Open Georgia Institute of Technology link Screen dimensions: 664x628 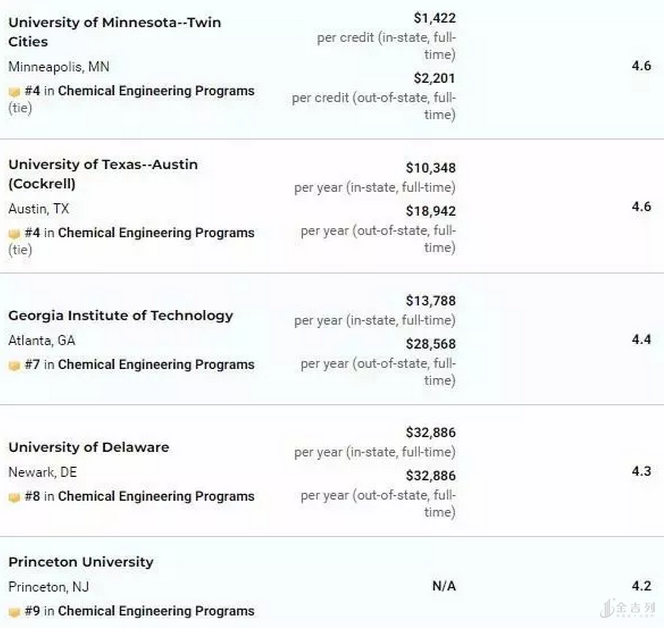tap(120, 315)
